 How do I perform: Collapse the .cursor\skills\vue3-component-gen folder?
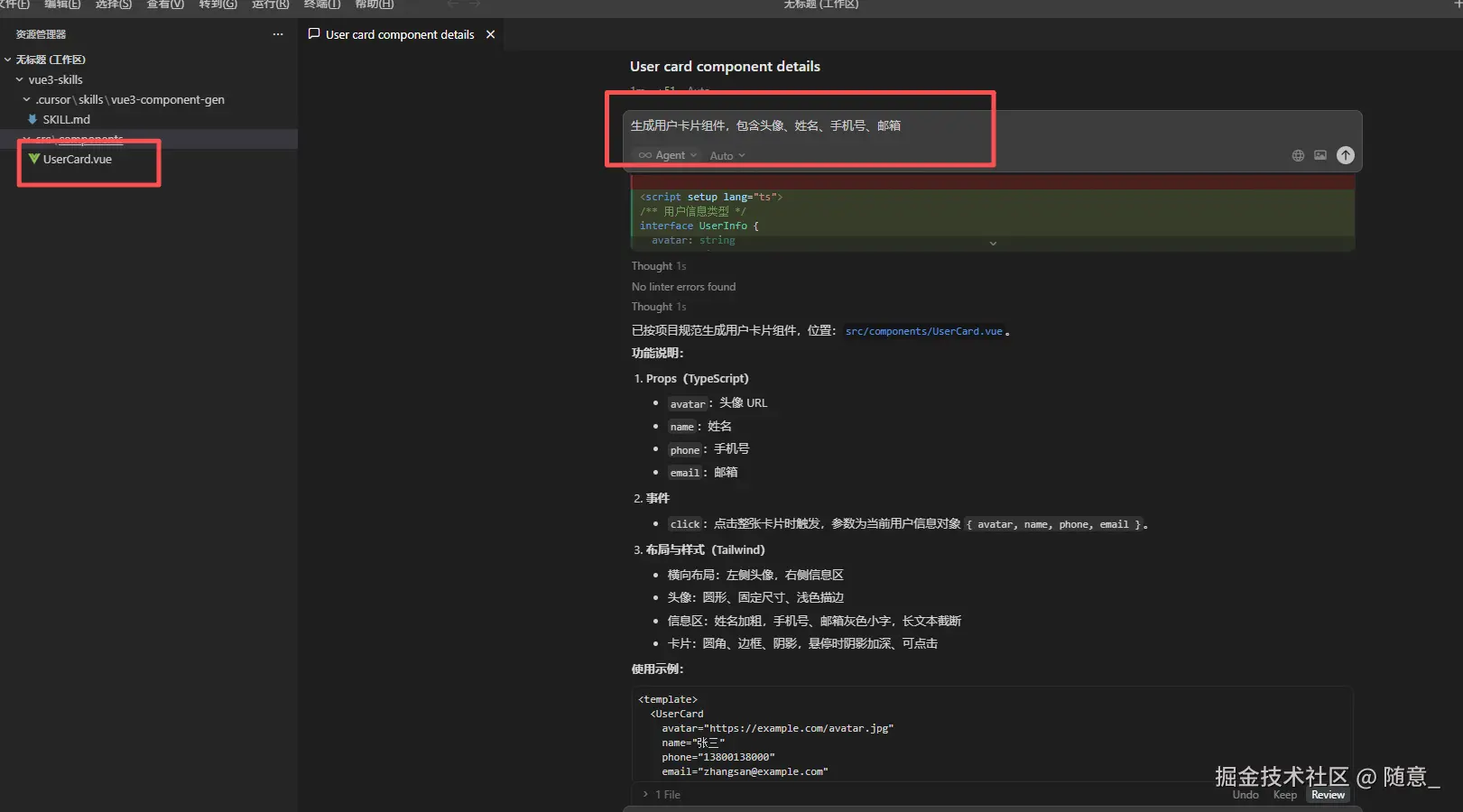click(x=27, y=99)
